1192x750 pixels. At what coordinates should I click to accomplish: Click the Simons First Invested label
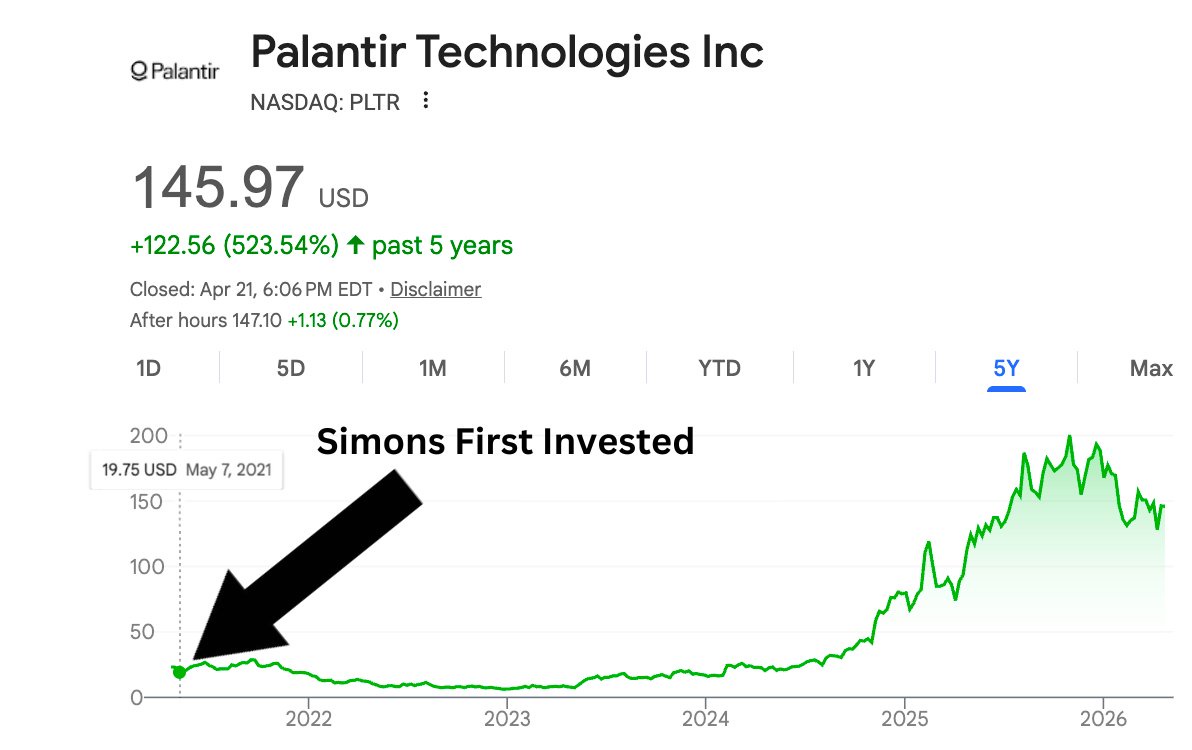pyautogui.click(x=505, y=441)
